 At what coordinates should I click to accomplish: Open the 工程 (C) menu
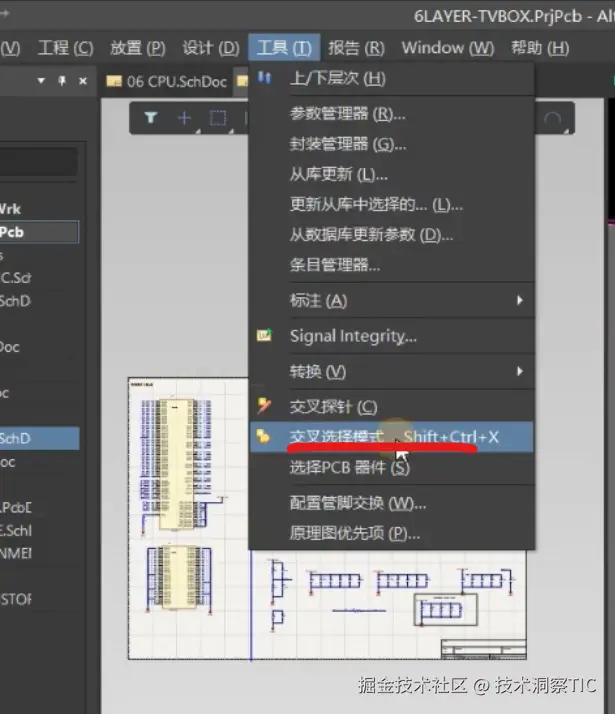click(66, 48)
